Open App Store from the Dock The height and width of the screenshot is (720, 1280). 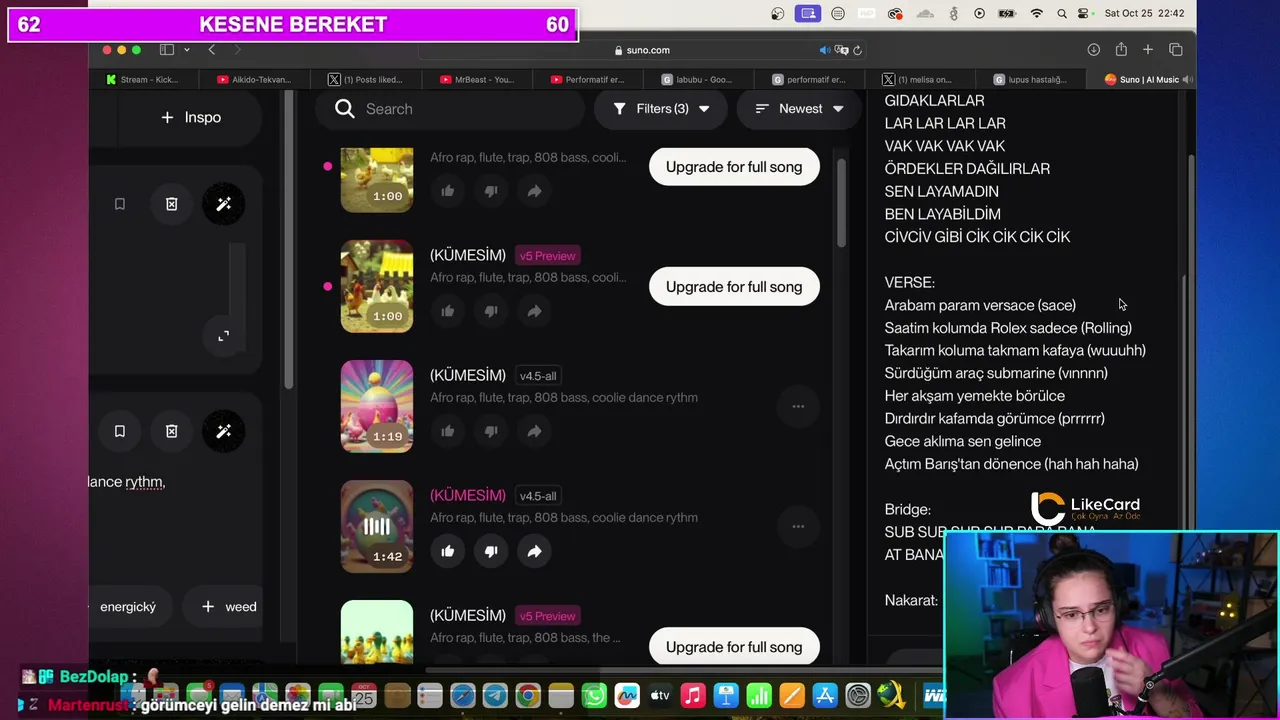coord(825,695)
